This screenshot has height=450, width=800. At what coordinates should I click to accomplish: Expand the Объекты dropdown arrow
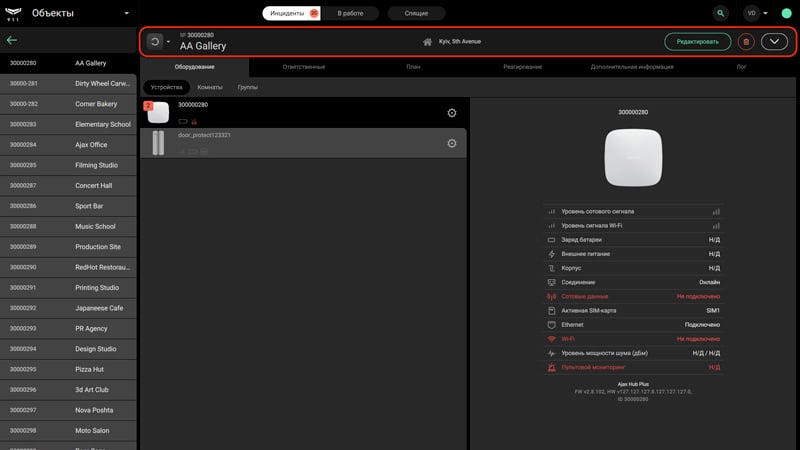[x=127, y=13]
